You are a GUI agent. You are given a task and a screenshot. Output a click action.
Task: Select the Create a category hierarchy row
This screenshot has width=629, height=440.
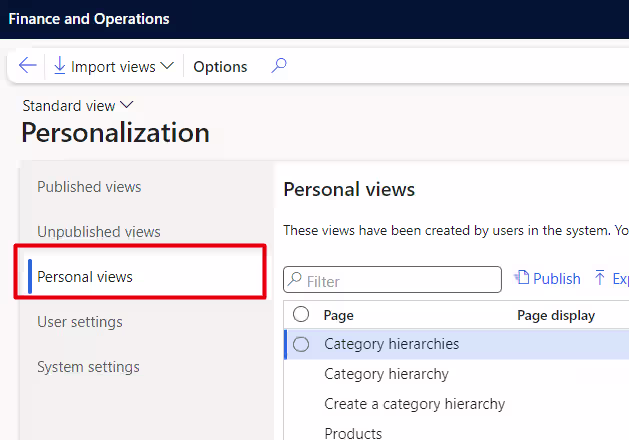coord(414,404)
